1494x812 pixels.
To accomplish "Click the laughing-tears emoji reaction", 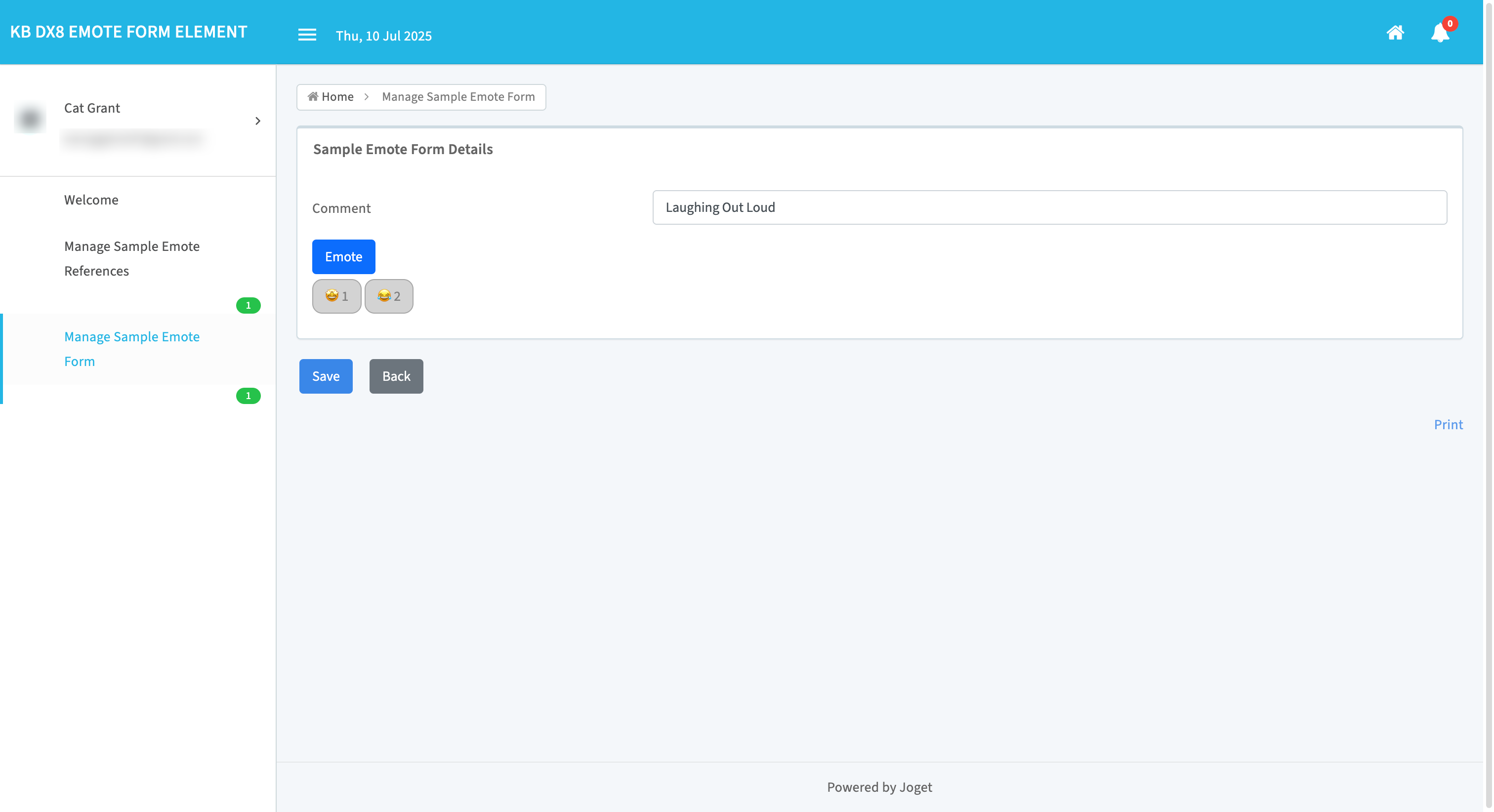I will pos(389,296).
